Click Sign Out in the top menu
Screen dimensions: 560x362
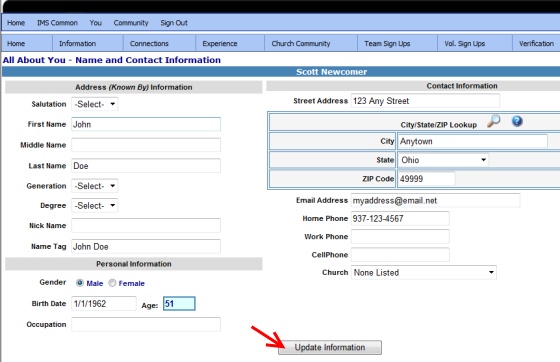[x=174, y=23]
